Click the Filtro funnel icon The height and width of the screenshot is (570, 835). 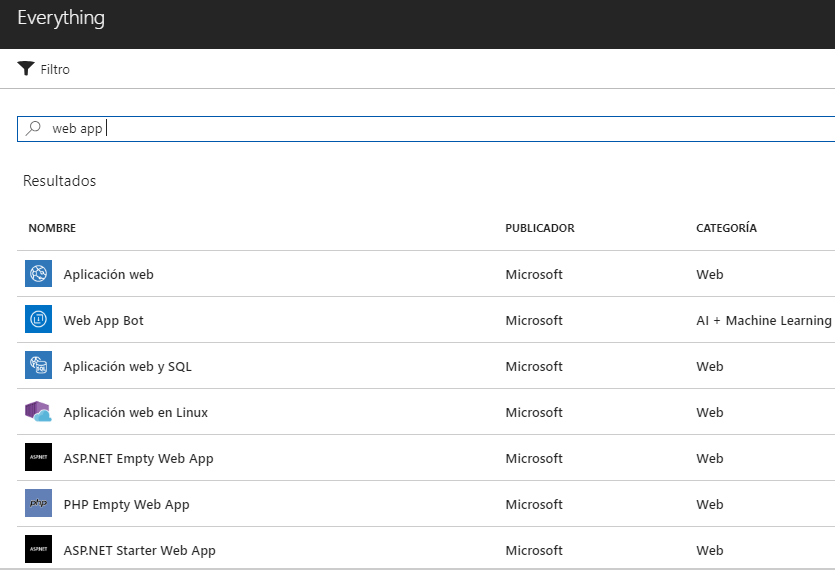(26, 68)
